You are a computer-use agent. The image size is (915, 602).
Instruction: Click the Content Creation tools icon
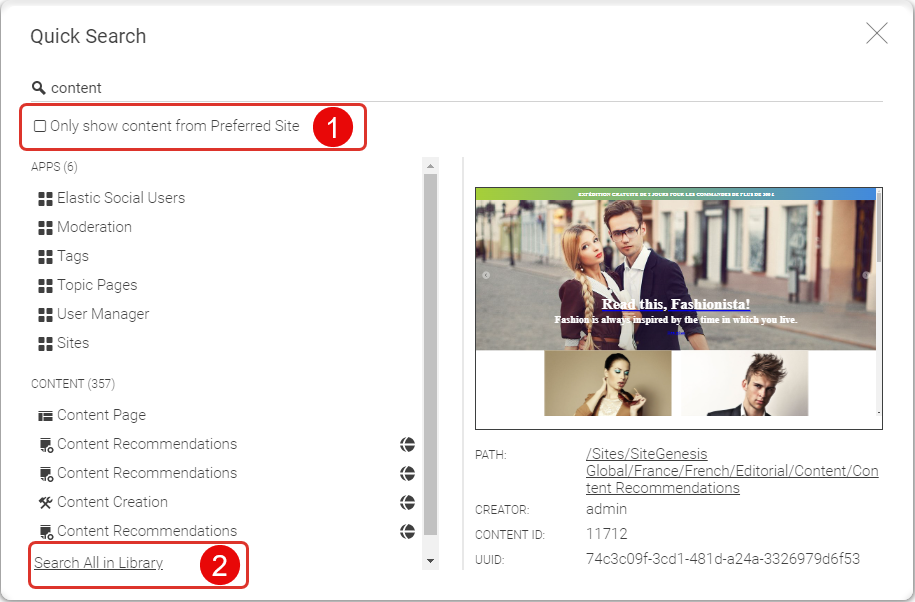[45, 502]
